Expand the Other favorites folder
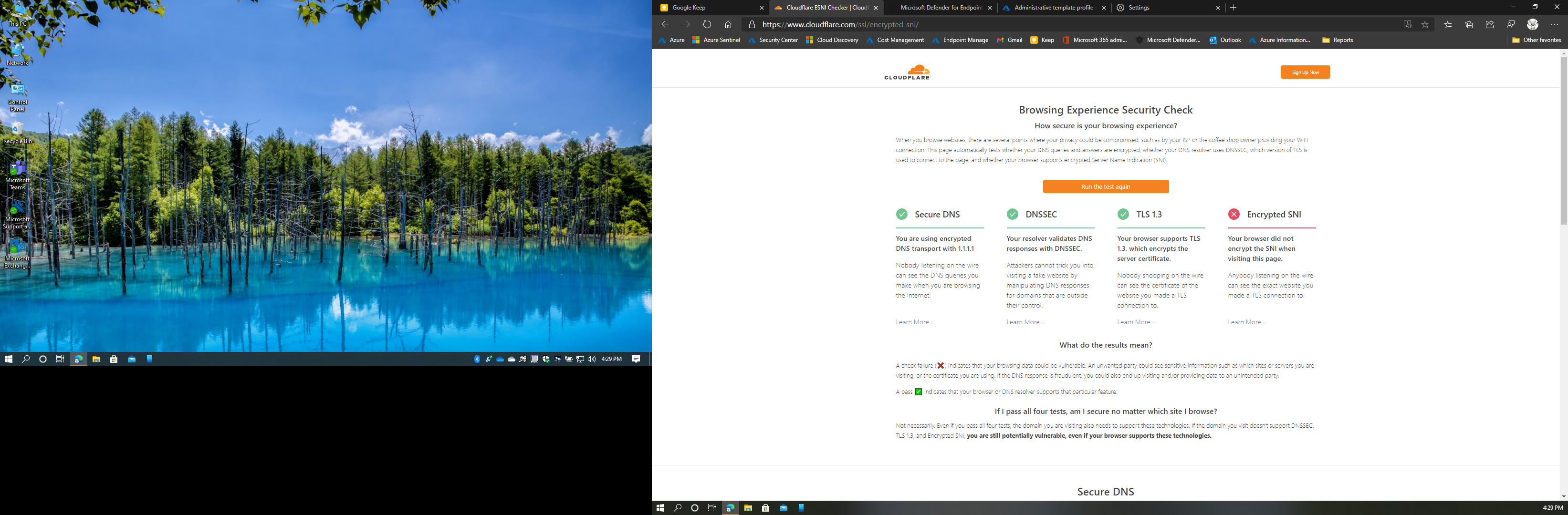Screen dimensions: 1568x515 click(1537, 40)
